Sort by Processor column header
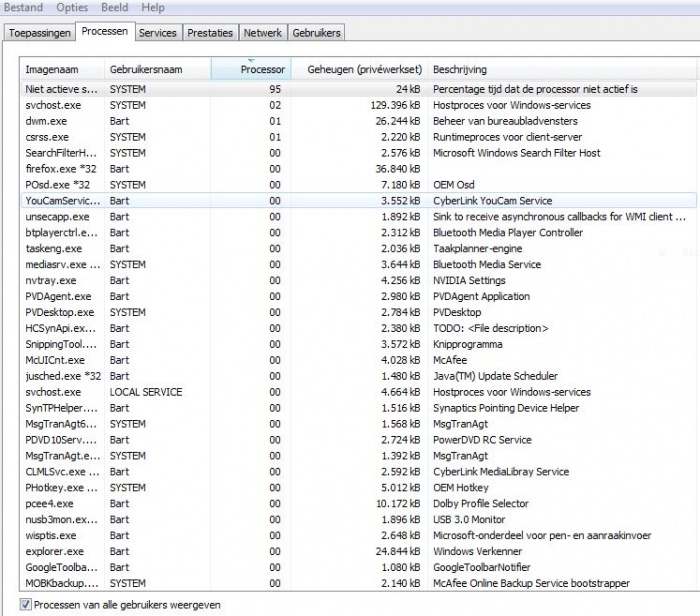The height and width of the screenshot is (616, 700). point(251,70)
